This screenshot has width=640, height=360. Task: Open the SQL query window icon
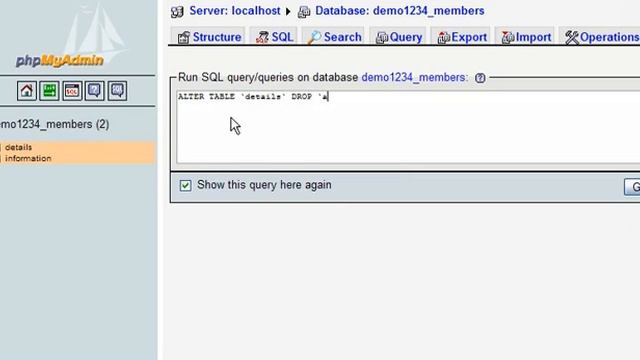point(72,91)
